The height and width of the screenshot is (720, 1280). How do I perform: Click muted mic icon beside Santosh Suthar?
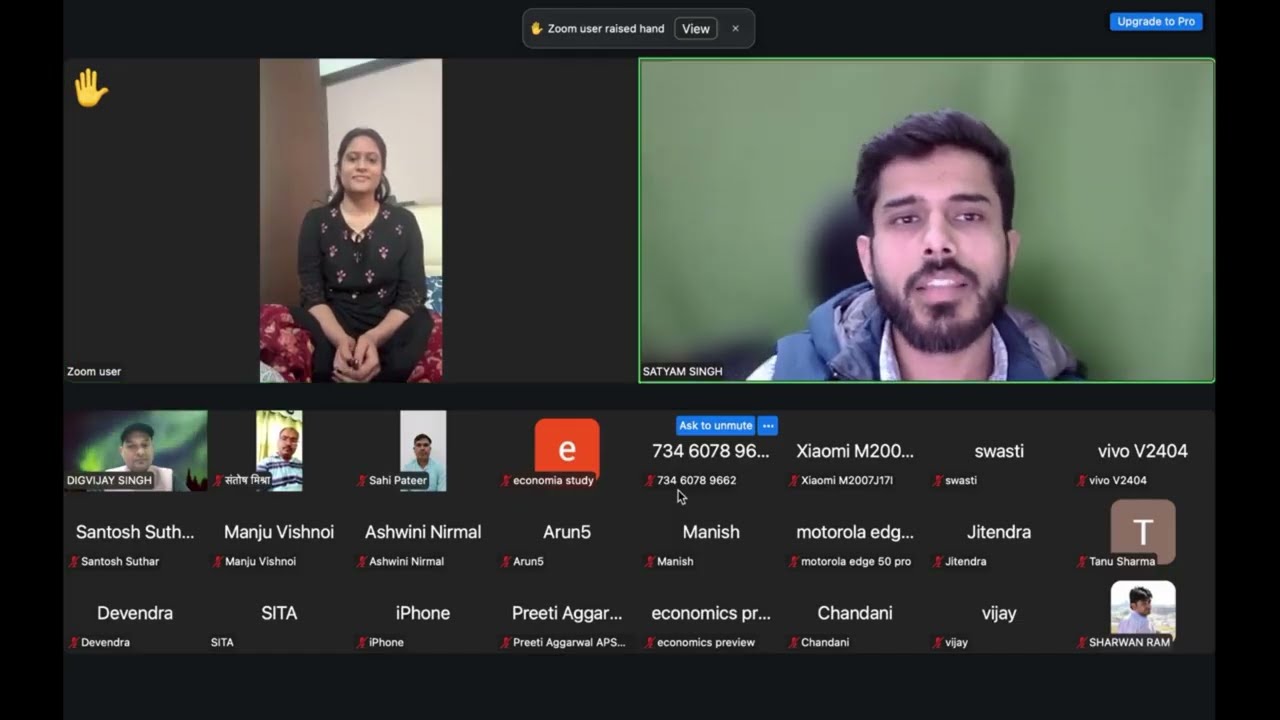[74, 562]
